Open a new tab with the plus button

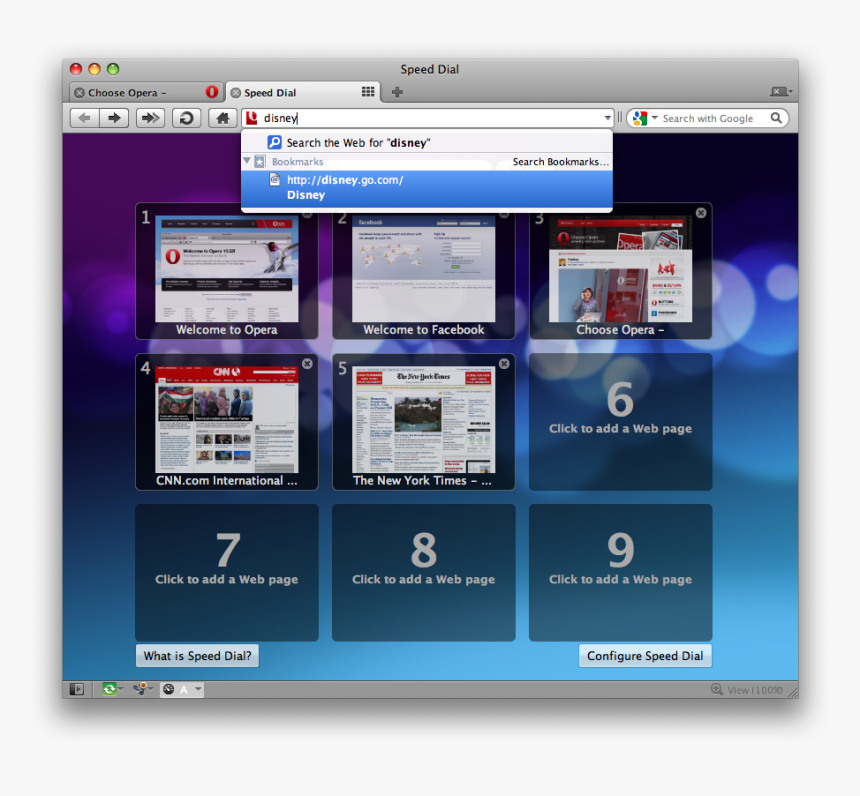click(397, 92)
